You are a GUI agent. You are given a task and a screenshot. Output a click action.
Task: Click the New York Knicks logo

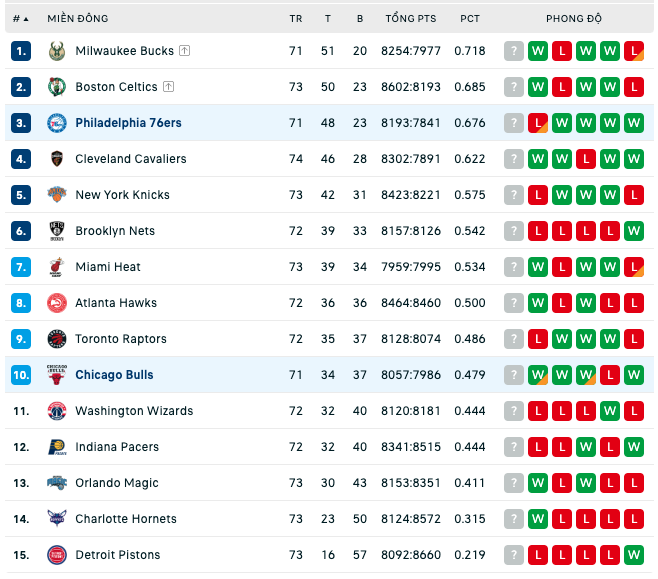pyautogui.click(x=57, y=195)
